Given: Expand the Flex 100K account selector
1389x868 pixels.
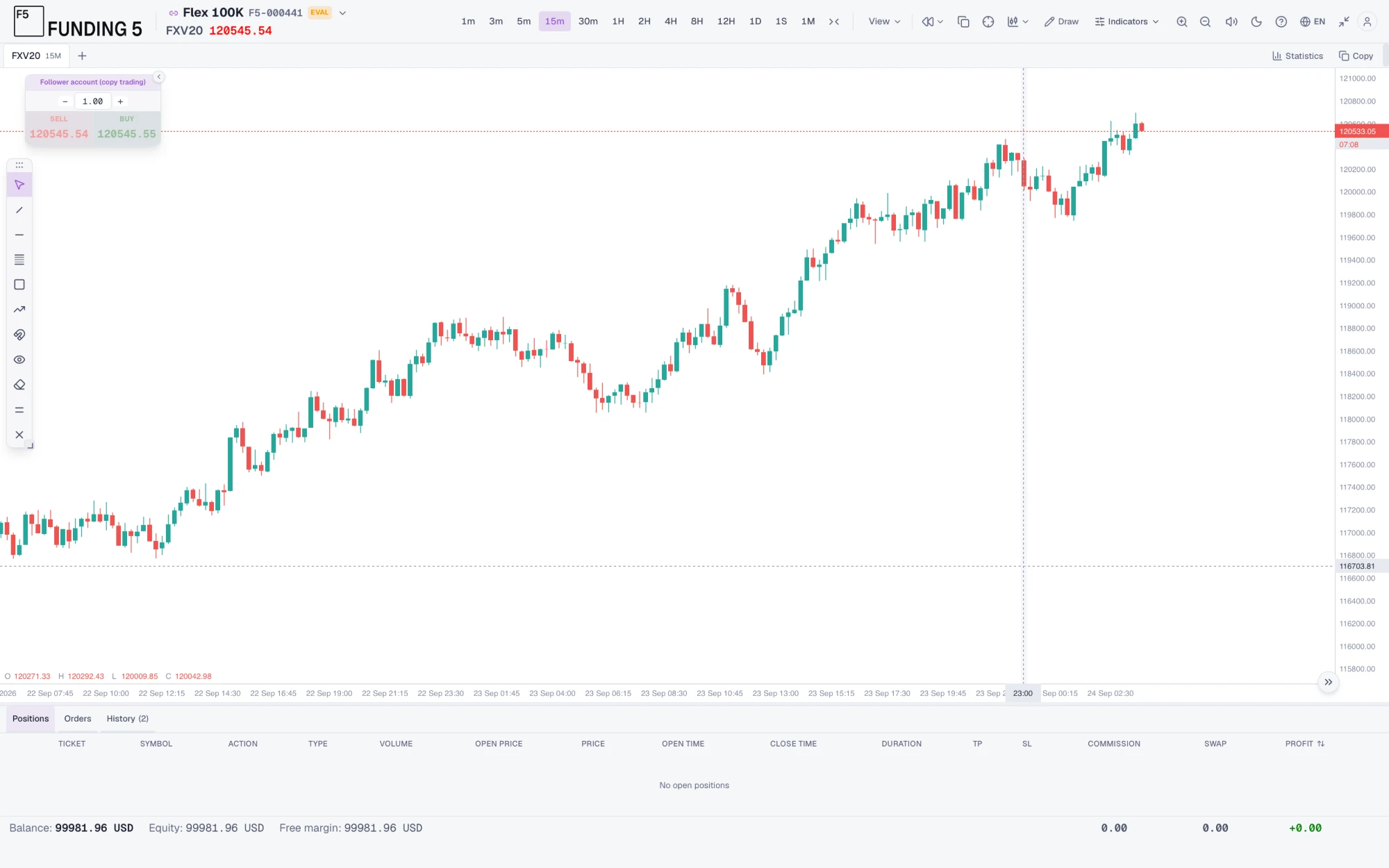Looking at the screenshot, I should (342, 12).
